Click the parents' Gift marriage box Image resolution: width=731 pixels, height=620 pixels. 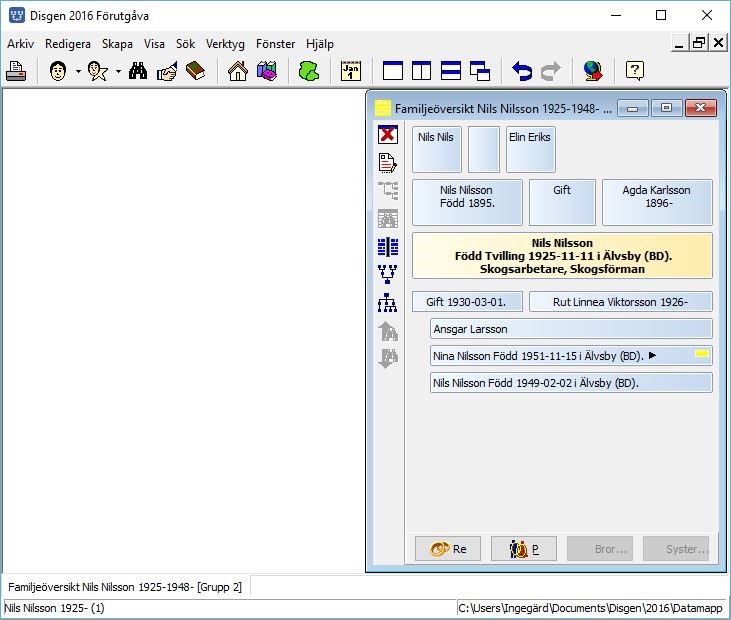click(562, 202)
